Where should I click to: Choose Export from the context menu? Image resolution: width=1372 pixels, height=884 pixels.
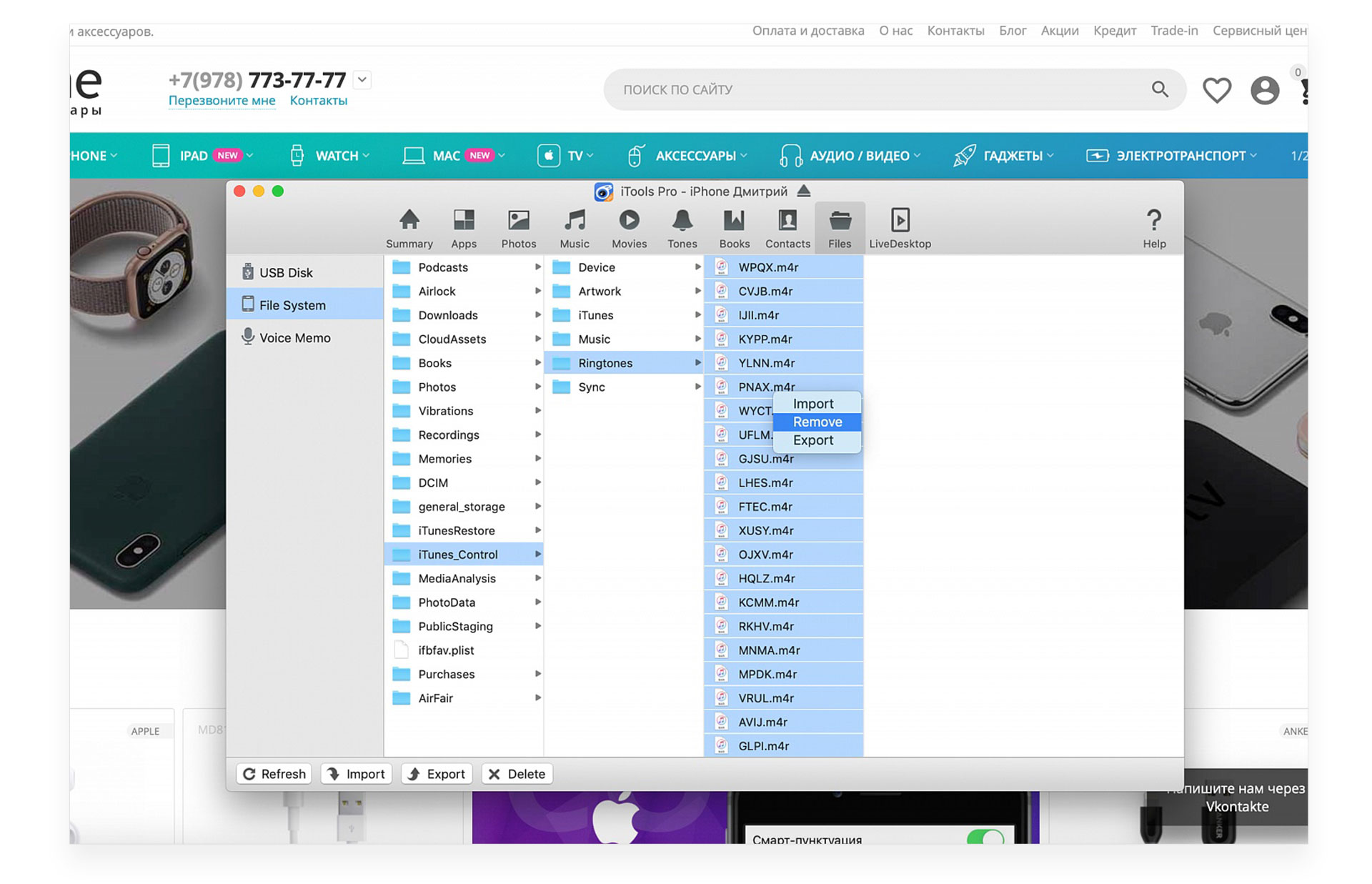[817, 440]
